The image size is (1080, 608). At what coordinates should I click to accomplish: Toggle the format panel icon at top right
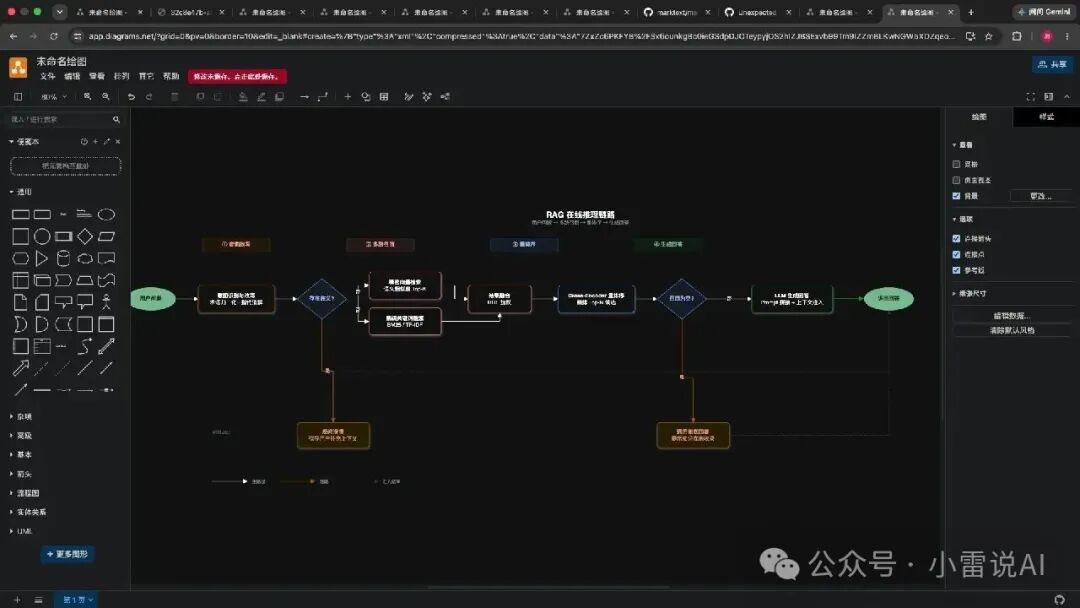pyautogui.click(x=1048, y=97)
